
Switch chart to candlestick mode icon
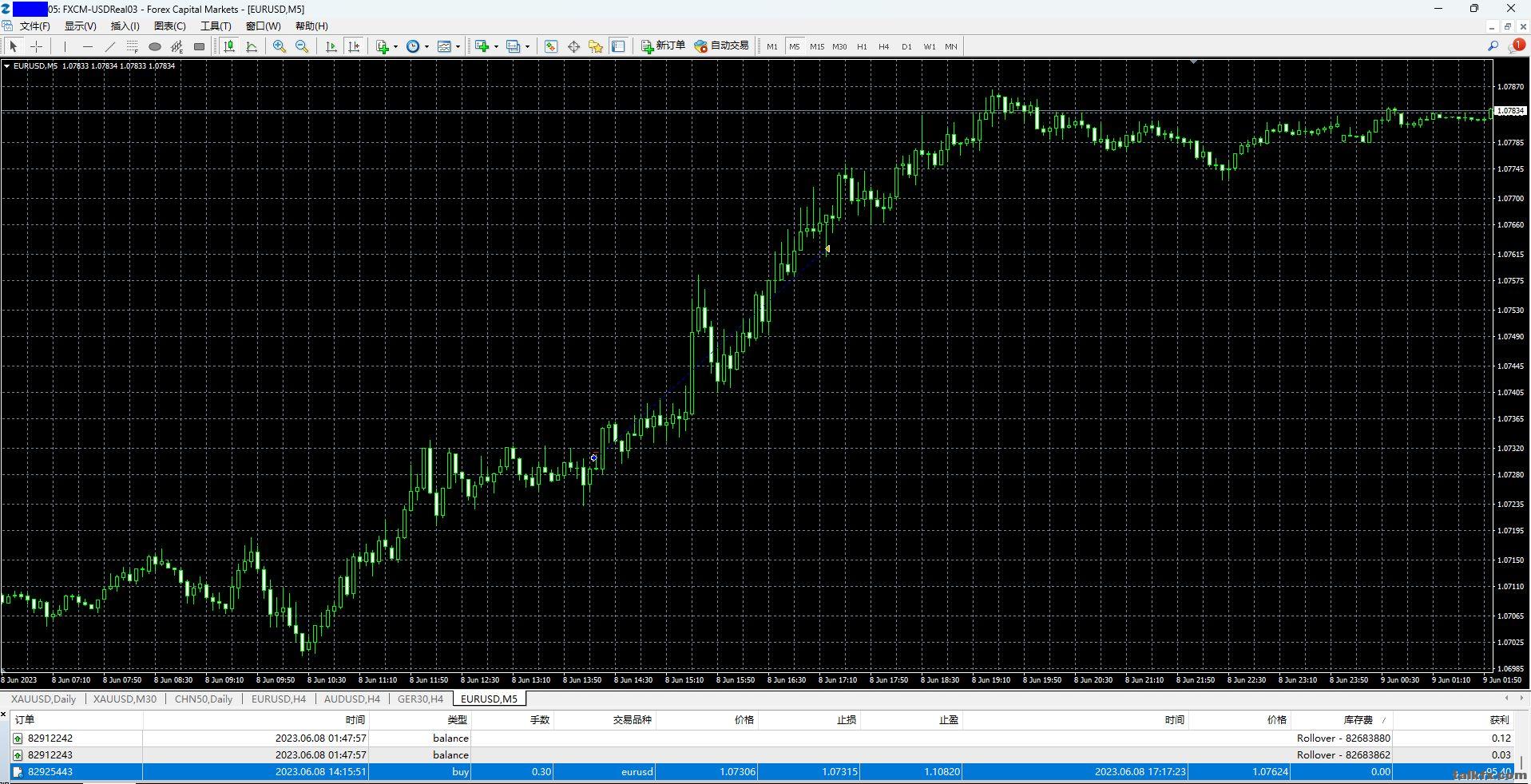[229, 46]
